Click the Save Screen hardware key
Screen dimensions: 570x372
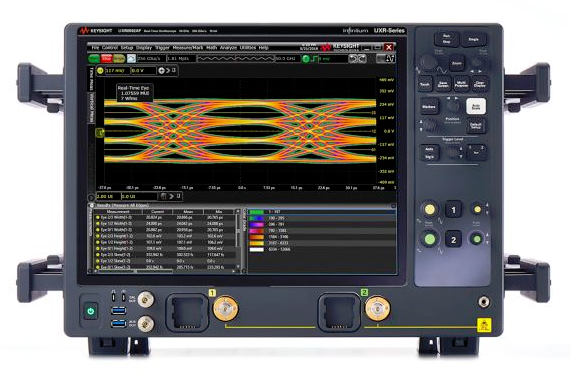[443, 84]
